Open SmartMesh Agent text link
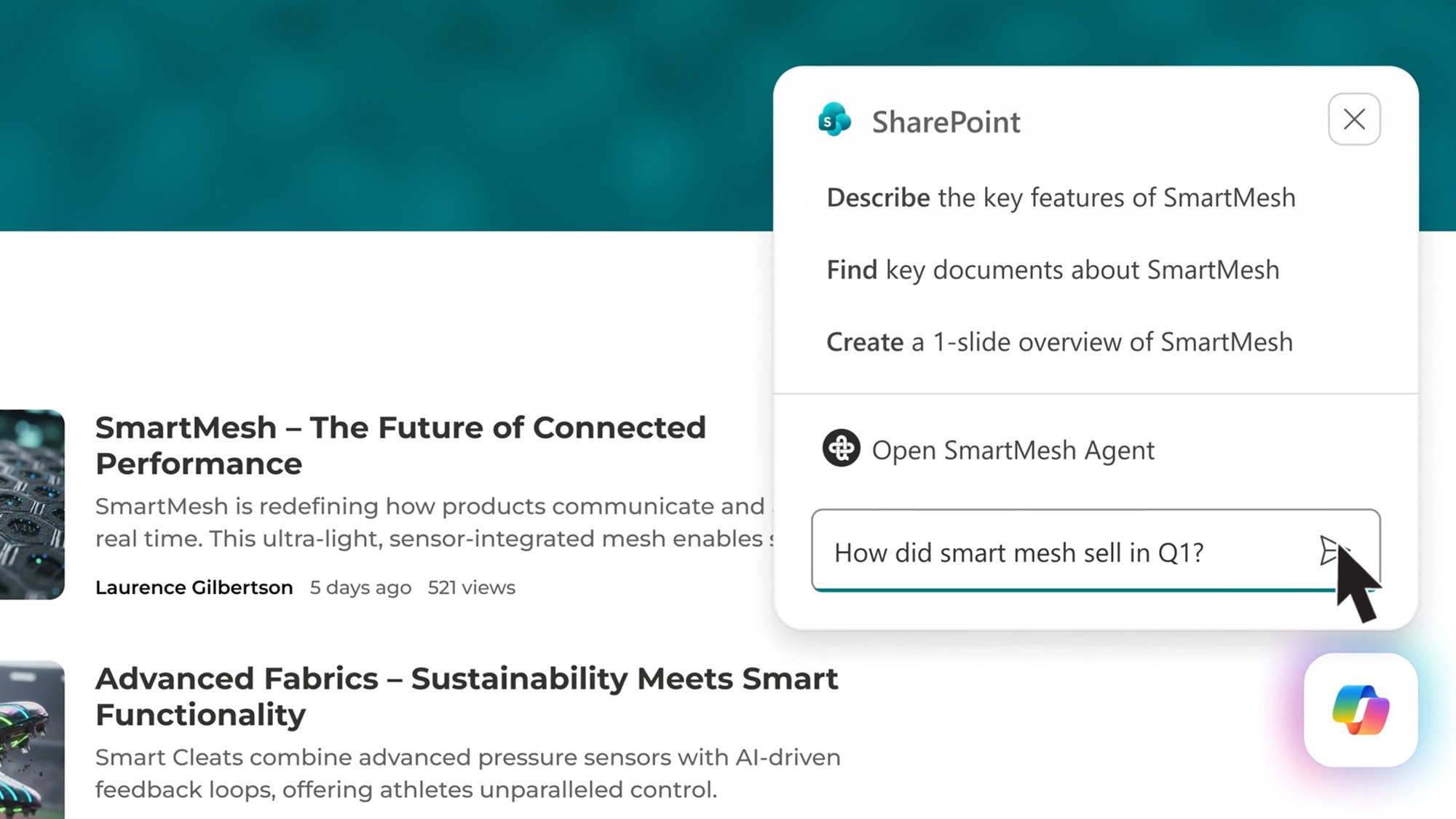Image resolution: width=1456 pixels, height=819 pixels. coord(1013,451)
